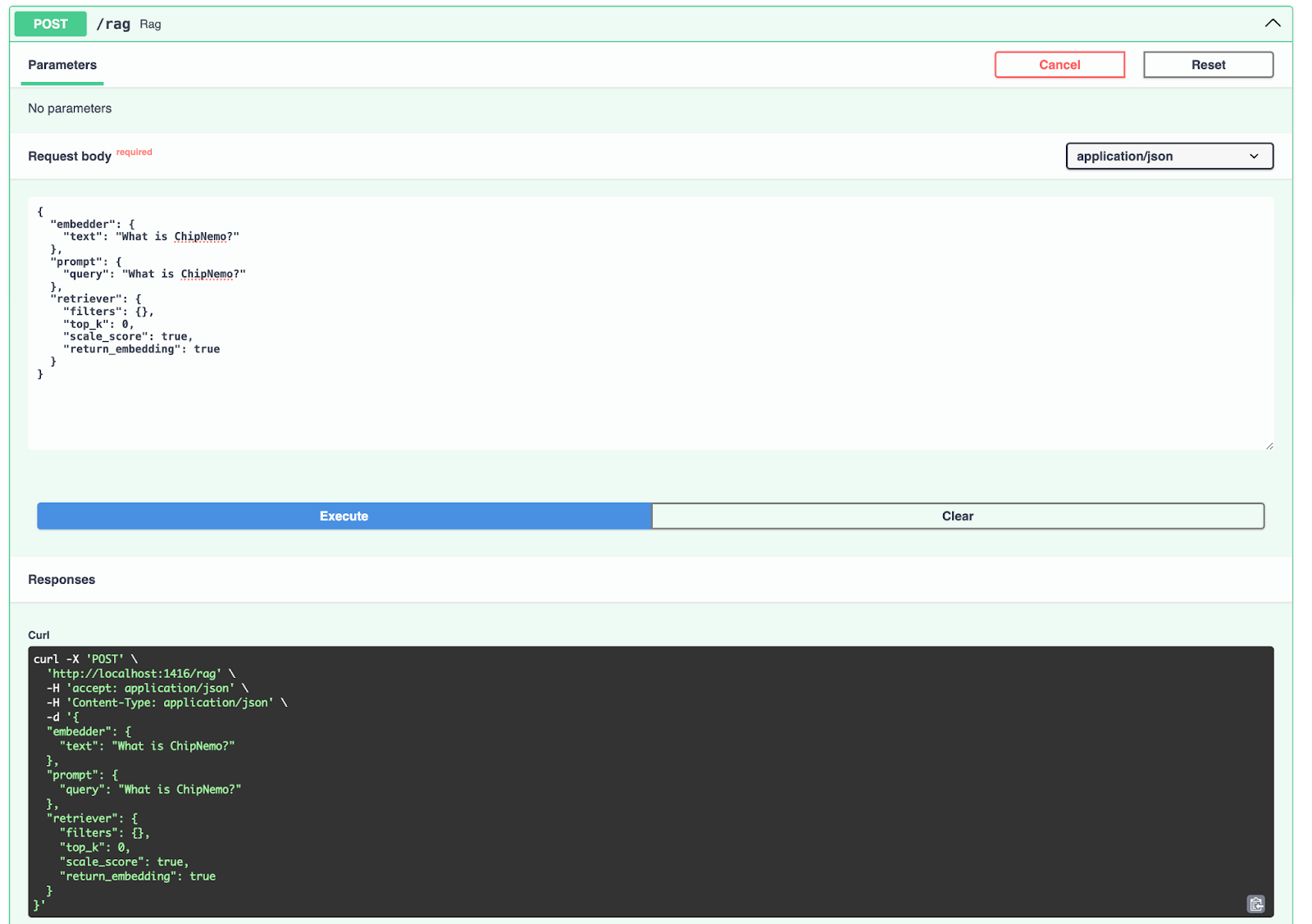The image size is (1312, 924).
Task: Click the localhost:1416/rag URL in the curl block
Action: tap(134, 674)
